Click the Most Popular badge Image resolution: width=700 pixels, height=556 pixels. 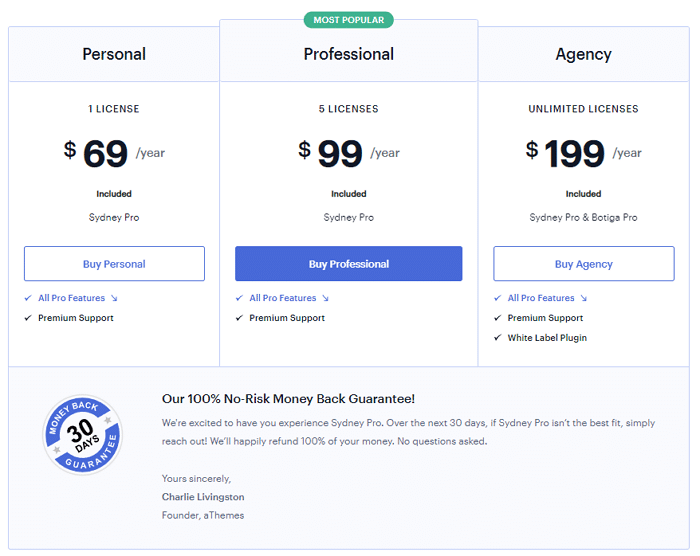coord(349,20)
